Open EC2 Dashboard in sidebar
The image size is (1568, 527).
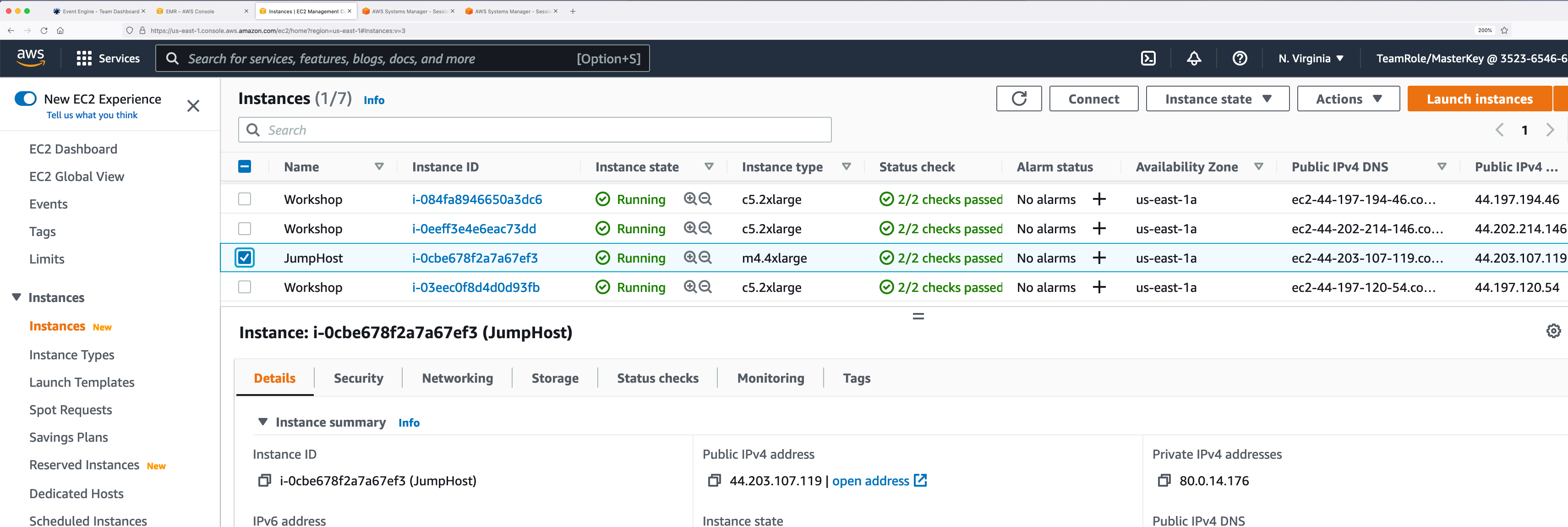pyautogui.click(x=73, y=149)
